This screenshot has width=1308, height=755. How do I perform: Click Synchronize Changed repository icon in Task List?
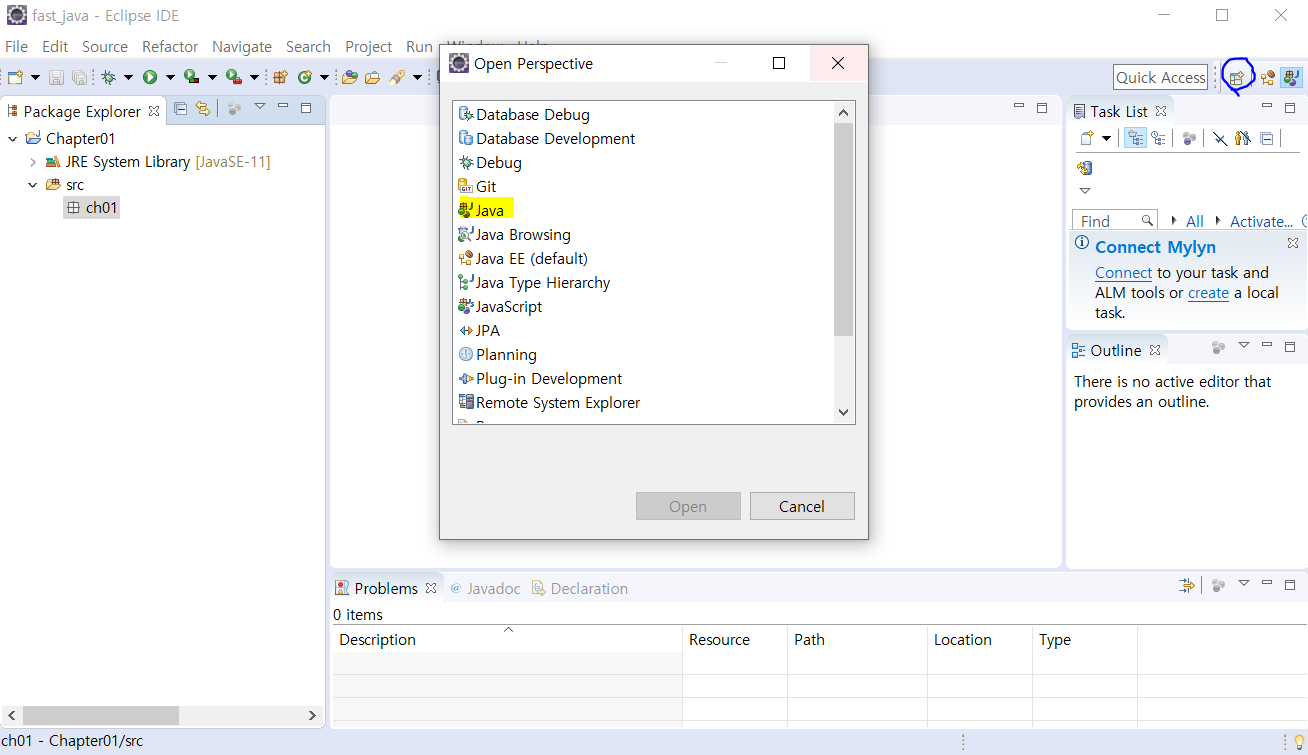coord(1084,168)
